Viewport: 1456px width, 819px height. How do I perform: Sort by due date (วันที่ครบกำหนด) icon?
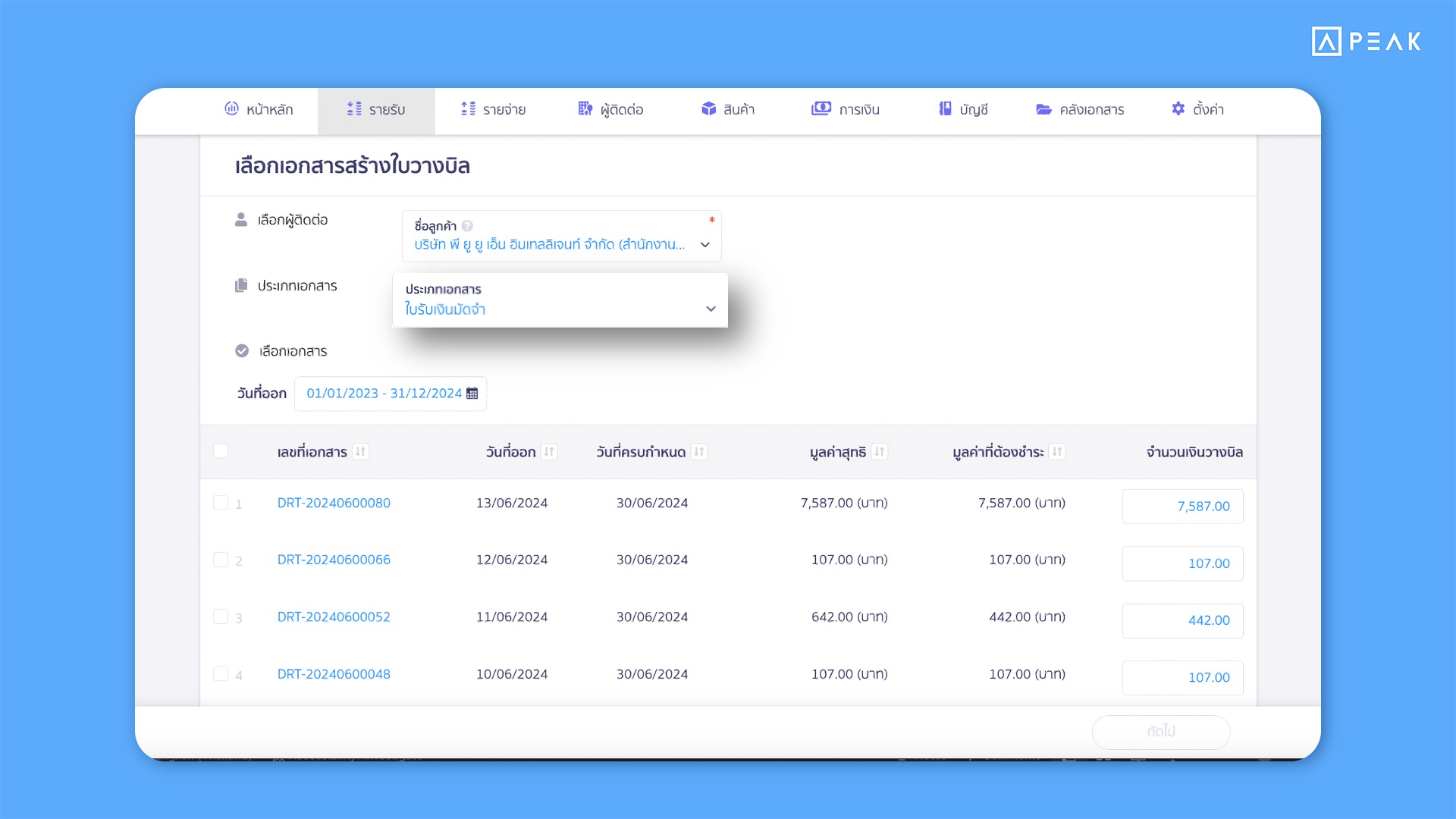point(699,452)
